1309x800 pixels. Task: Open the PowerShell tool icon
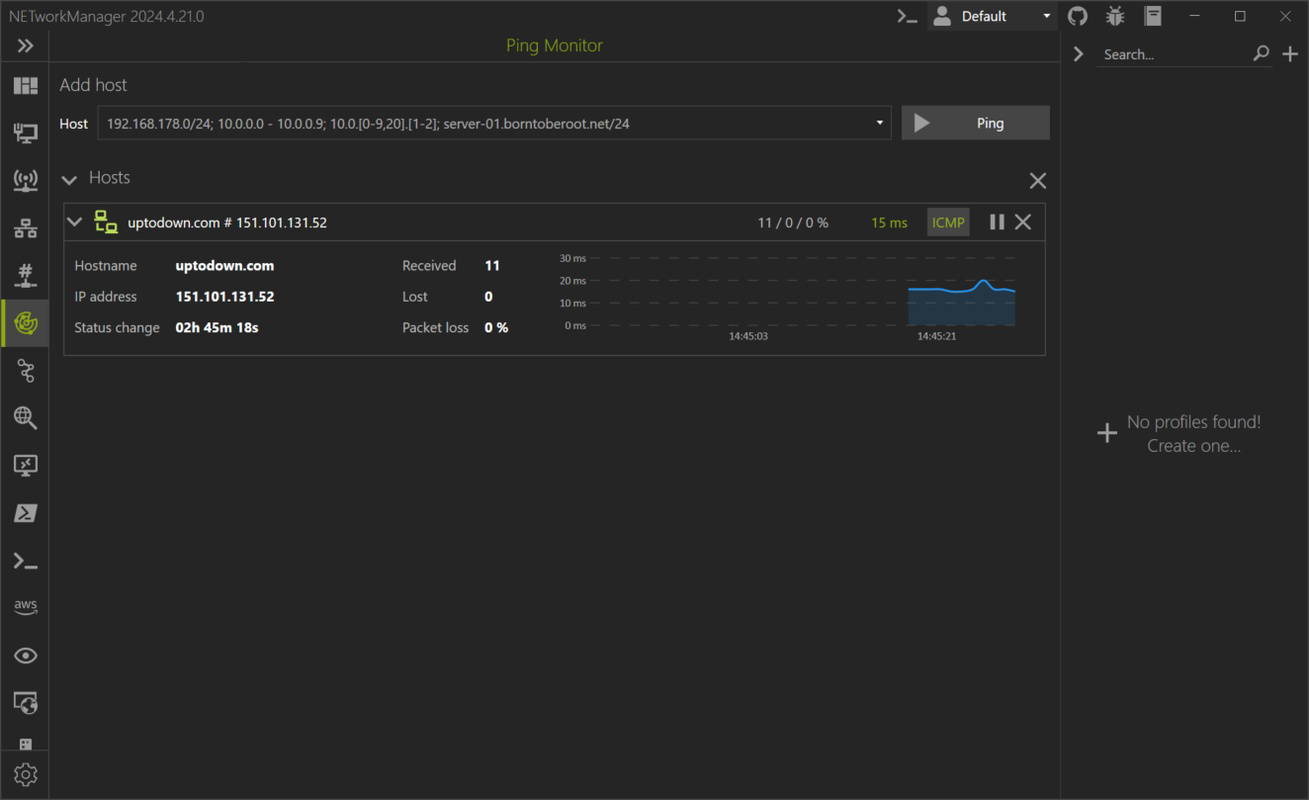[x=25, y=513]
